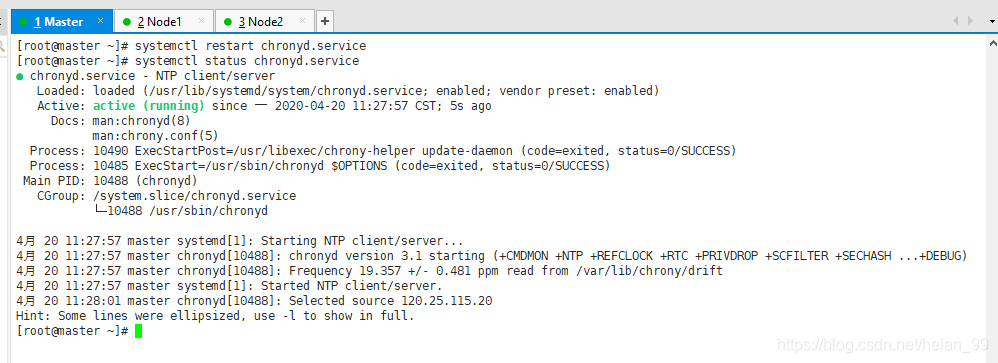Click the green status dot on Node2 tab
This screenshot has width=998, height=363.
pyautogui.click(x=227, y=22)
